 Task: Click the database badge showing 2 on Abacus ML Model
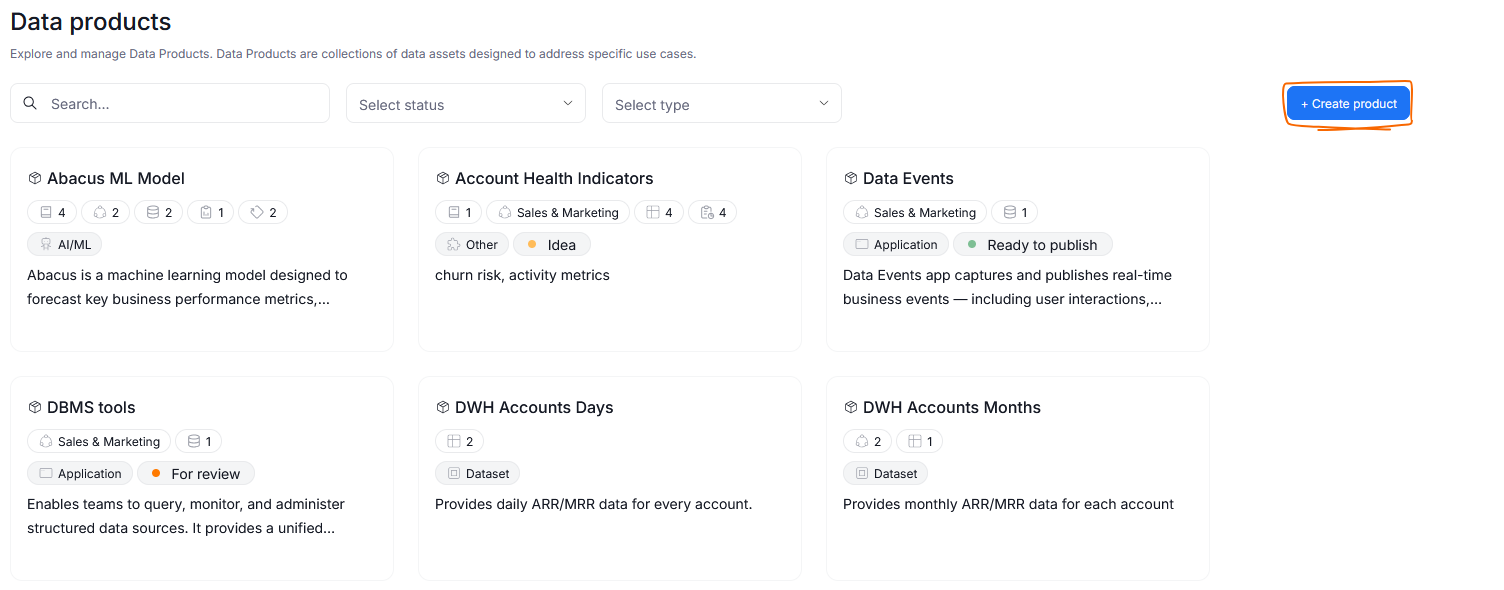pos(159,212)
